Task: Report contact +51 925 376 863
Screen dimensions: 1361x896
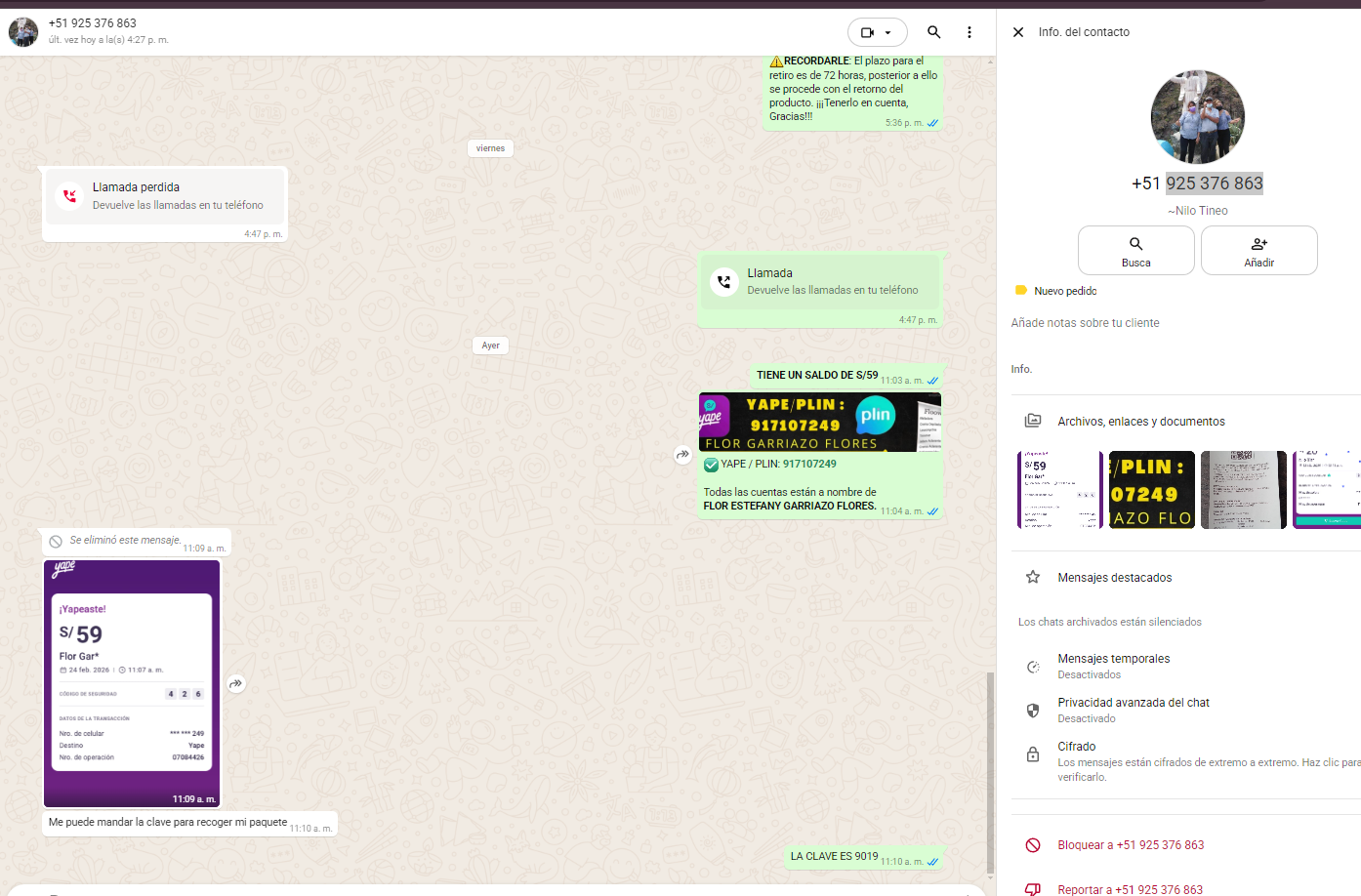Action: [1130, 889]
